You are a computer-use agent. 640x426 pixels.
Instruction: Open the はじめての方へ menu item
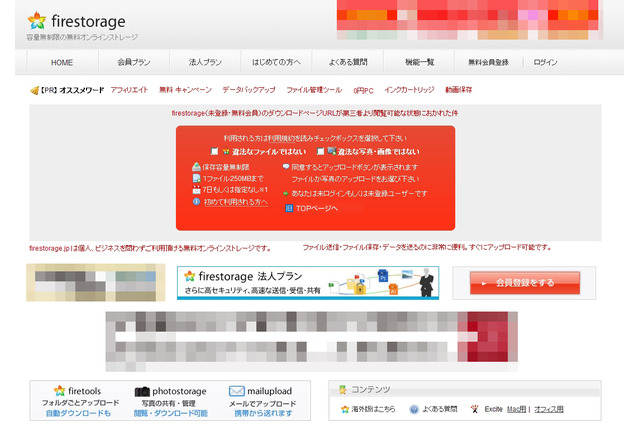point(276,62)
